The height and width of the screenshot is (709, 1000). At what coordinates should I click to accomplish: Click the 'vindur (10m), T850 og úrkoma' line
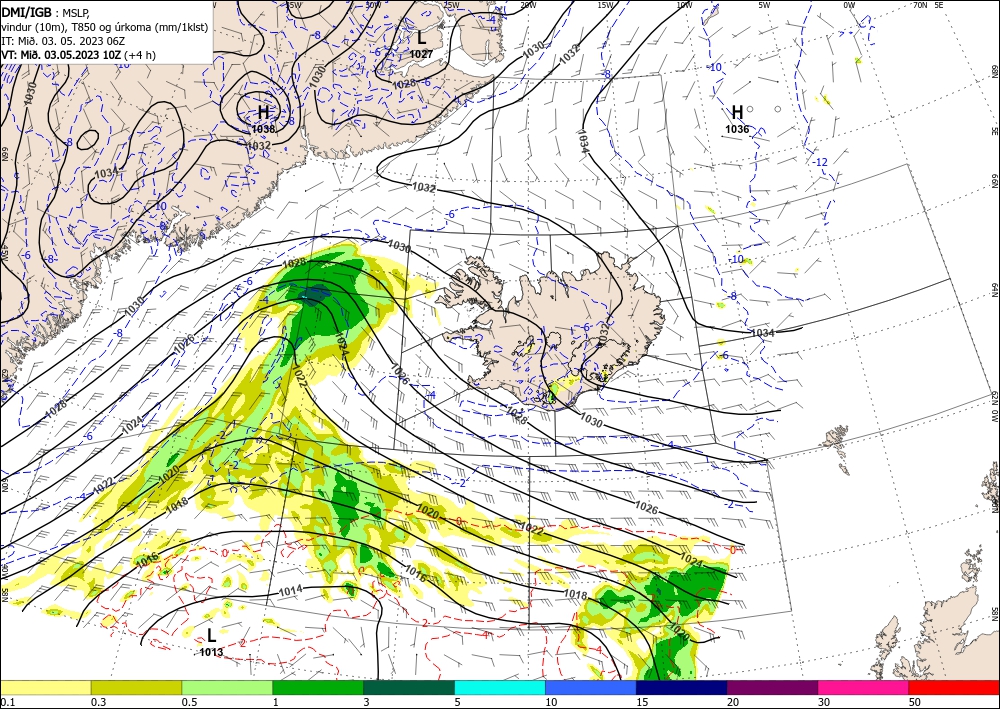click(x=105, y=27)
